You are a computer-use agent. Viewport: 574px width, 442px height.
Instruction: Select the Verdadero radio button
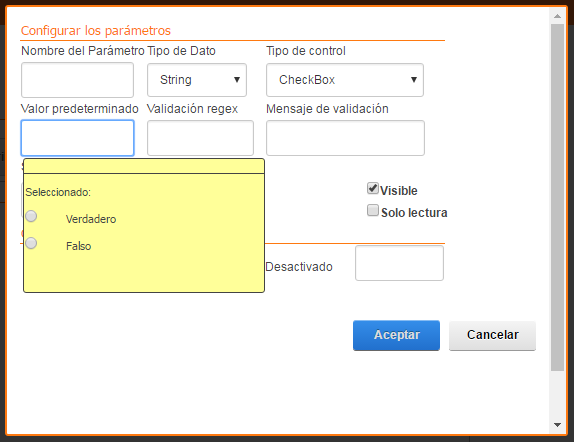(31, 216)
